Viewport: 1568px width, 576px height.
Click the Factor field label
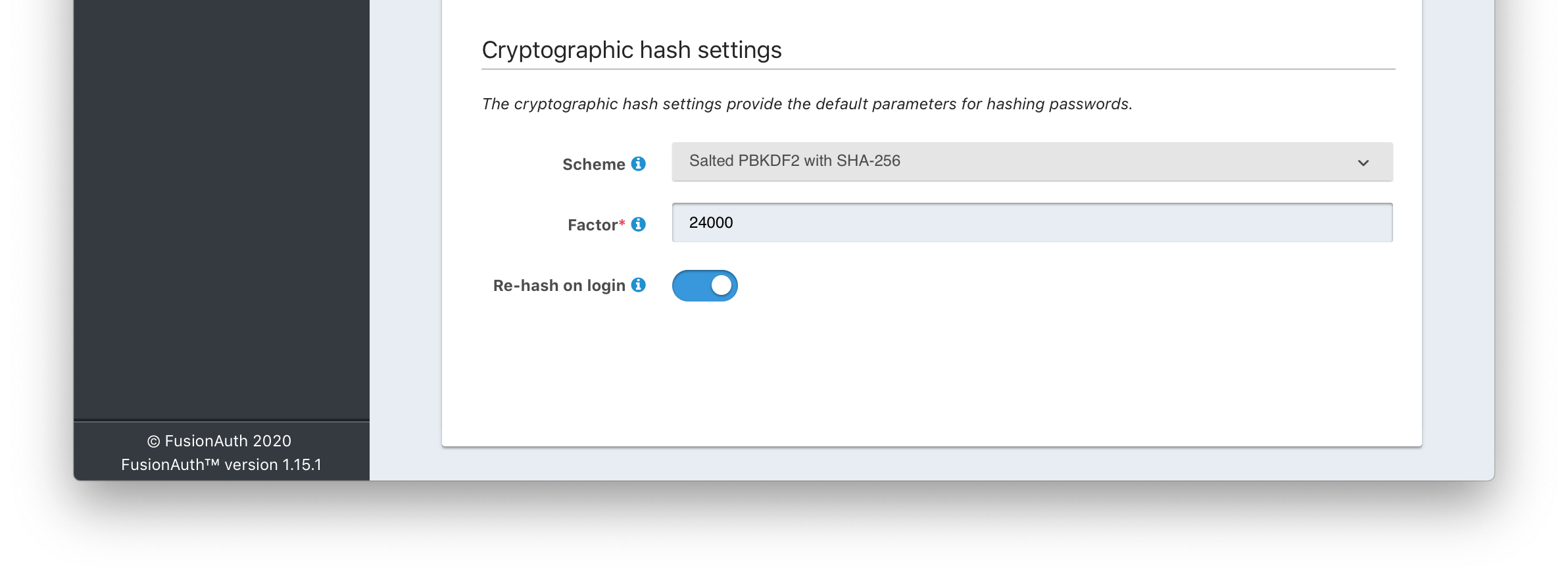[x=593, y=224]
